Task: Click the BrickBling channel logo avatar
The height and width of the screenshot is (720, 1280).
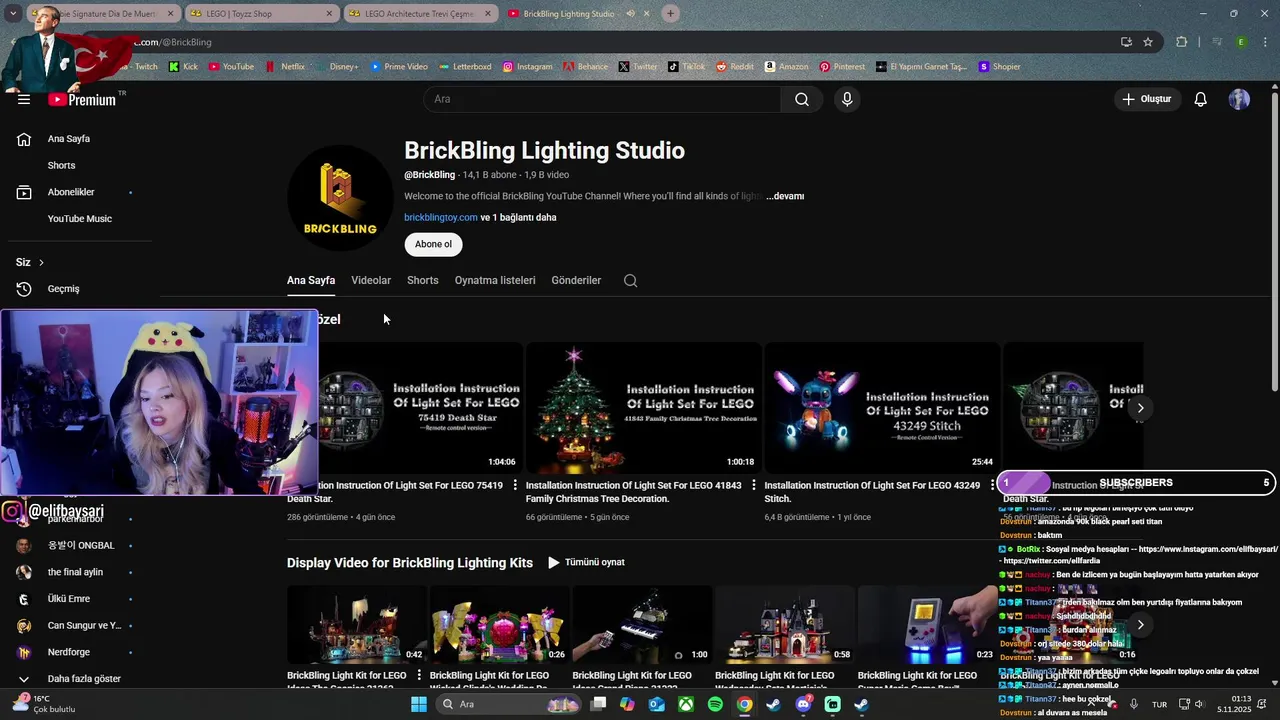Action: coord(340,197)
